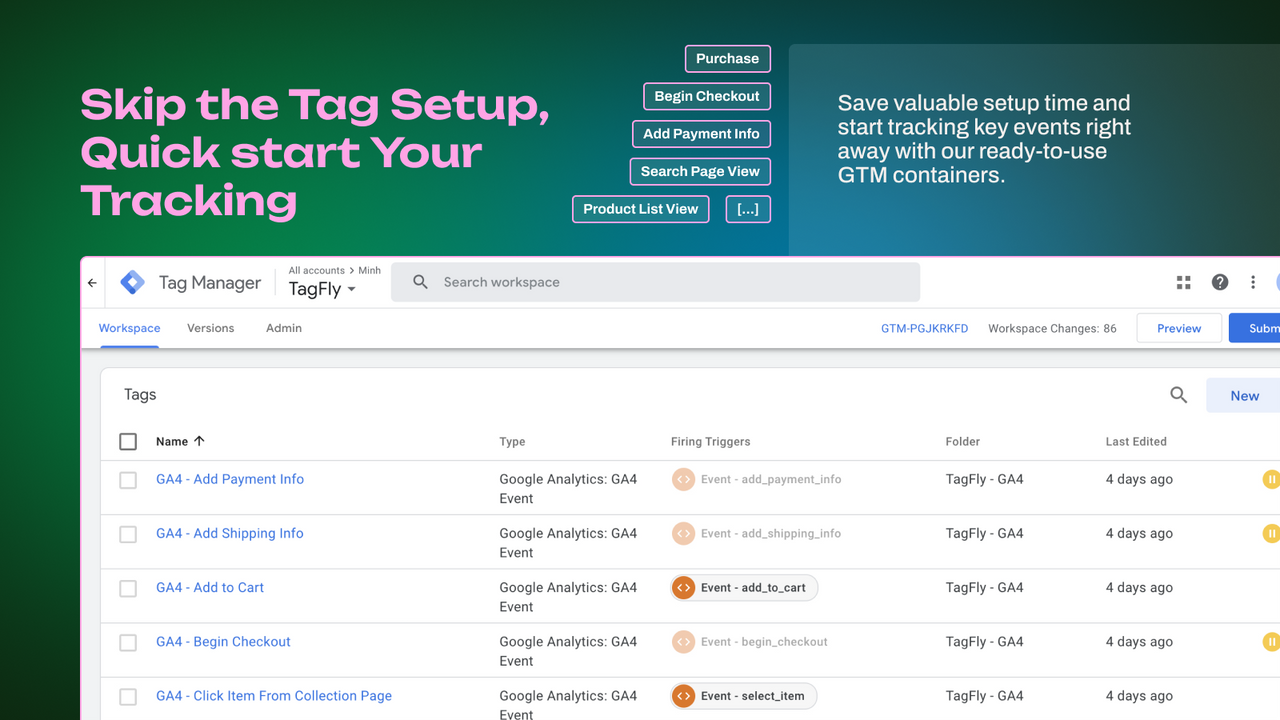
Task: Click TagFly - GA4 folder in Add to Cart row
Action: tap(984, 587)
